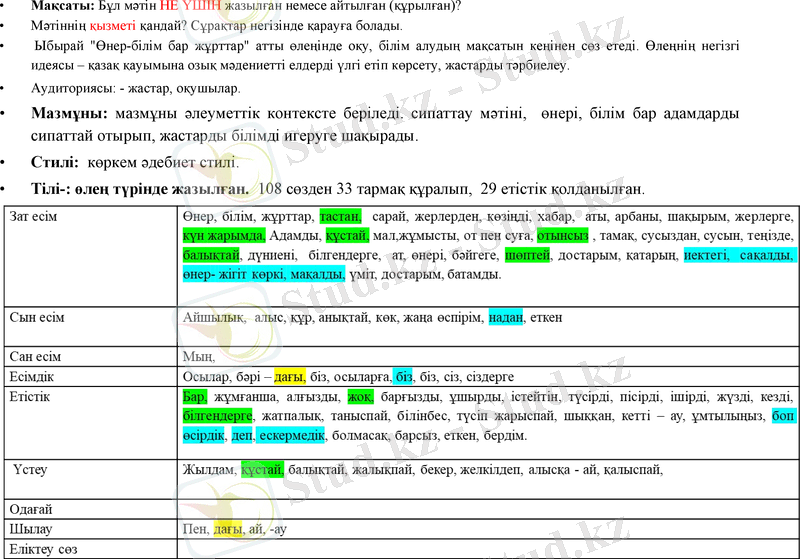Click the green highlighted word "тастан"
Image resolution: width=800 pixels, height=559 pixels.
point(339,217)
